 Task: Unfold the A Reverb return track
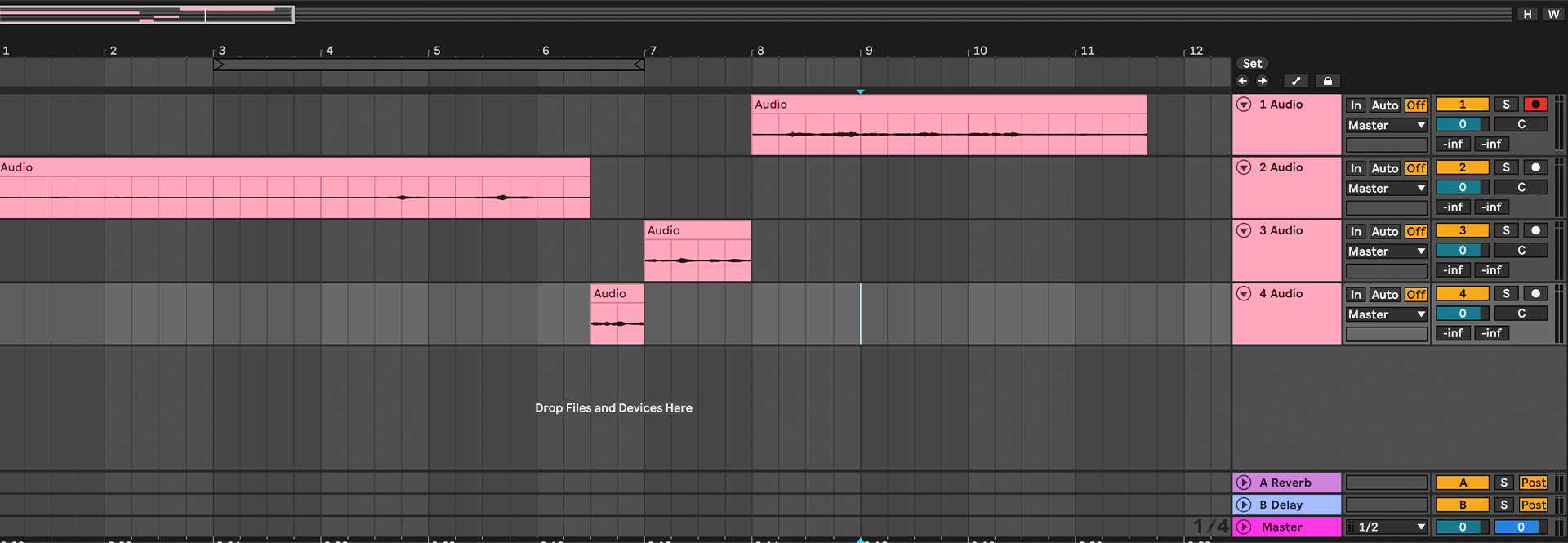[1244, 483]
